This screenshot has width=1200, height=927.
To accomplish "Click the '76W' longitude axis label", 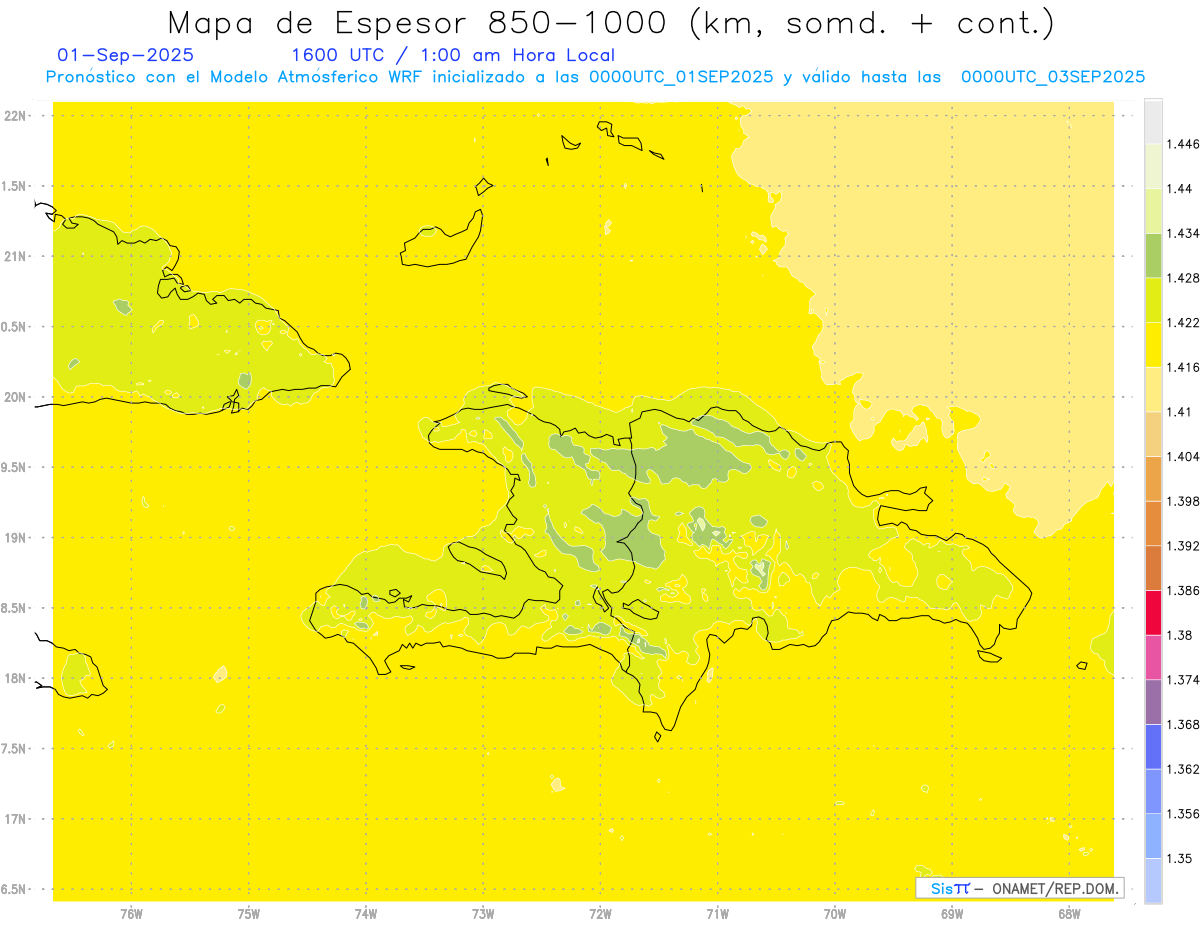I will (x=131, y=914).
